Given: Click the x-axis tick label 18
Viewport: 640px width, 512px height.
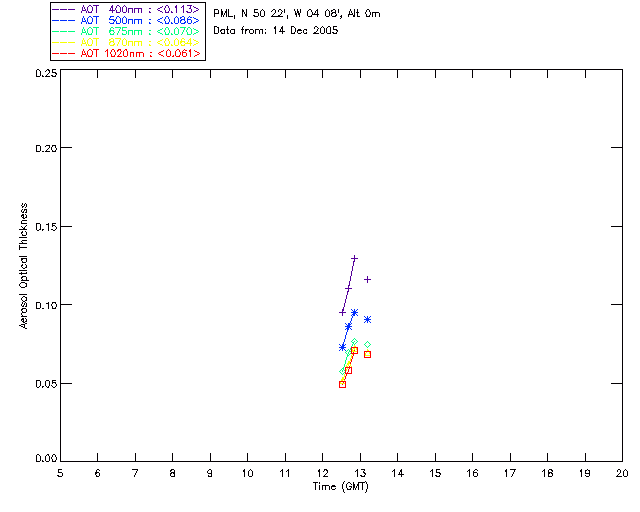Looking at the screenshot, I should click(x=547, y=473).
